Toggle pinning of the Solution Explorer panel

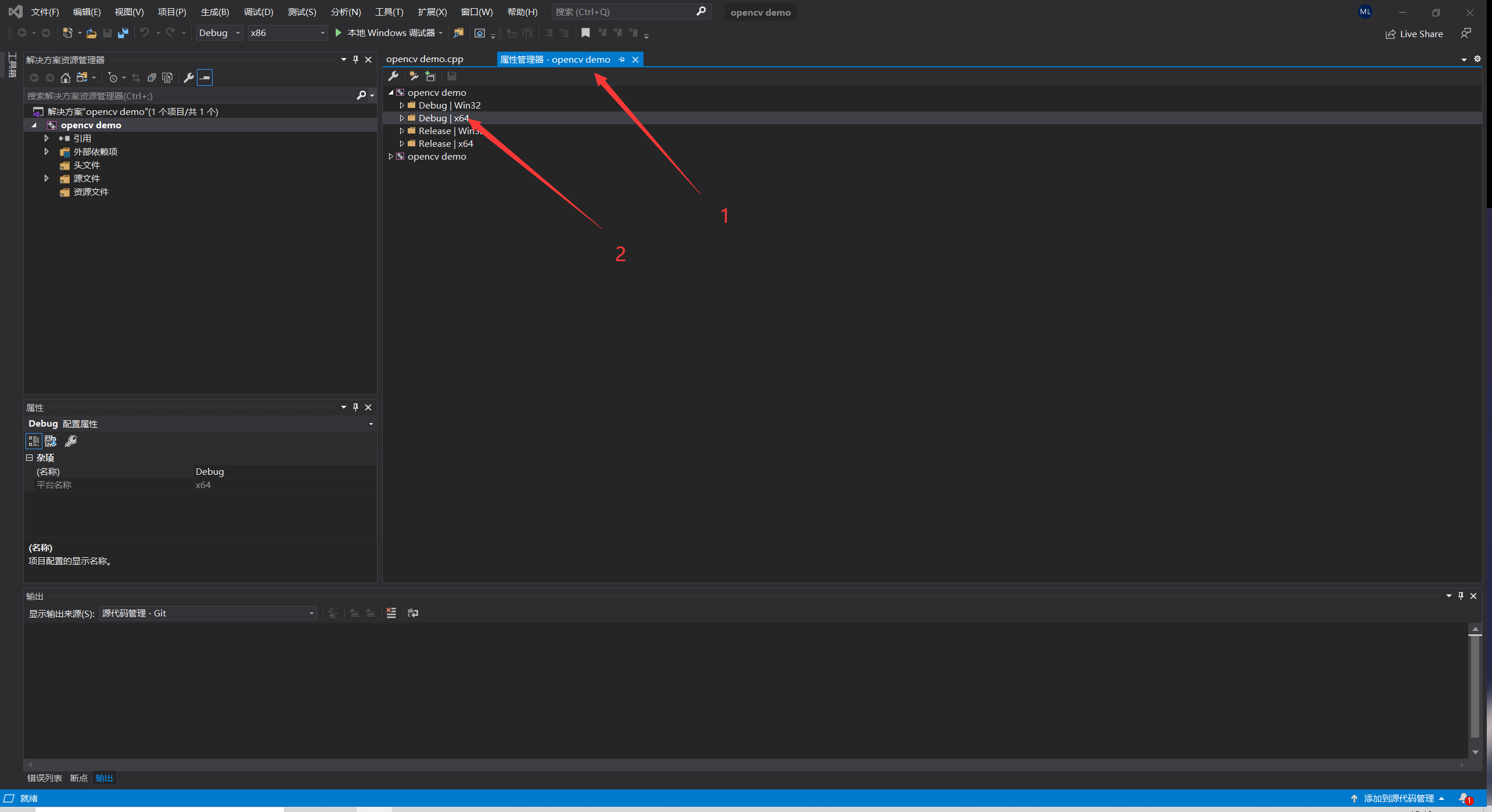click(x=355, y=59)
